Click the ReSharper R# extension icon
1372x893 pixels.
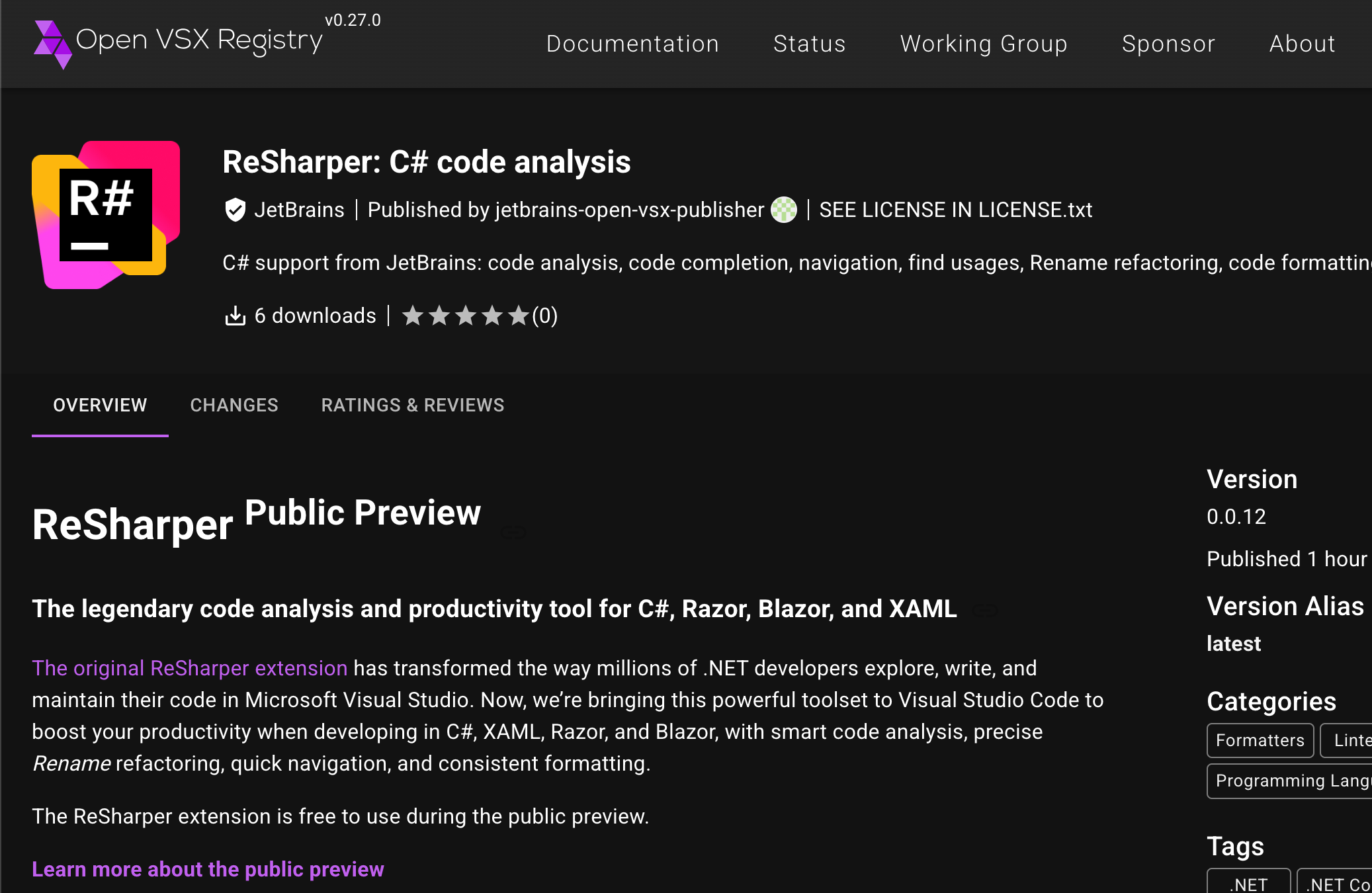tap(106, 214)
